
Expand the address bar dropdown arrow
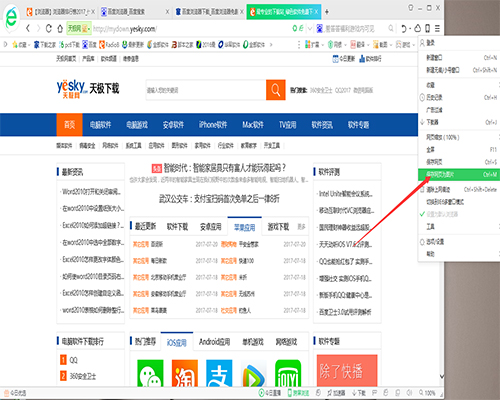click(x=310, y=29)
